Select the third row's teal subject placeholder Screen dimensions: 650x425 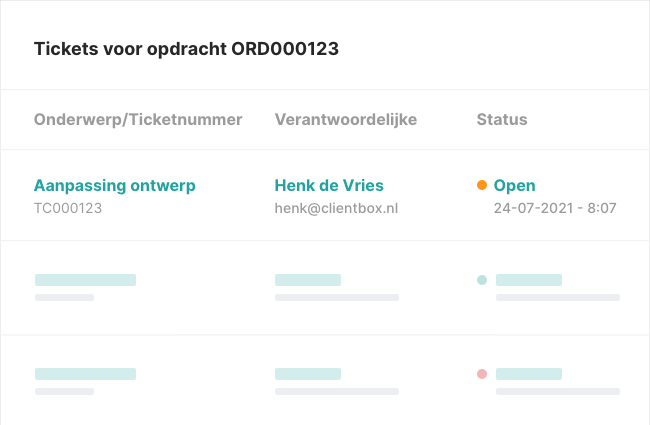pos(85,374)
